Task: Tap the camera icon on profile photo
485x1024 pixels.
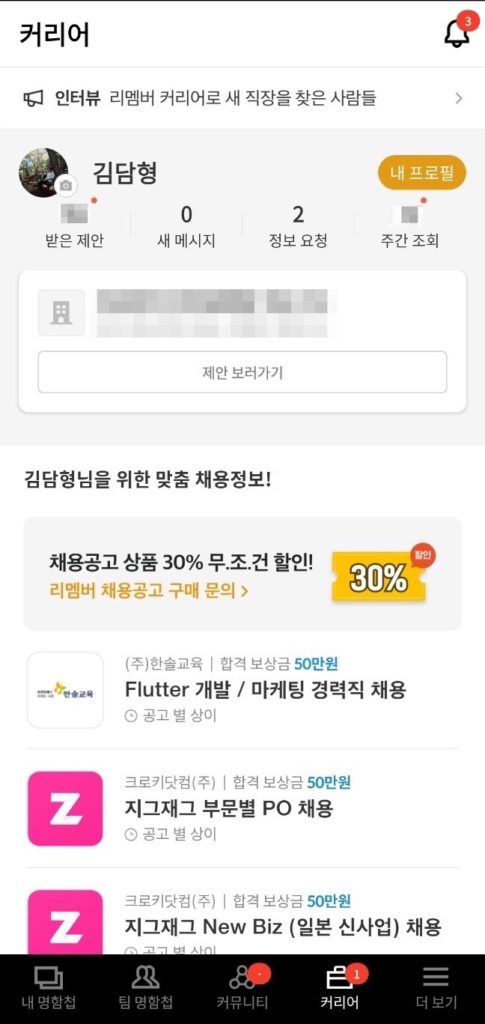Action: [65, 185]
